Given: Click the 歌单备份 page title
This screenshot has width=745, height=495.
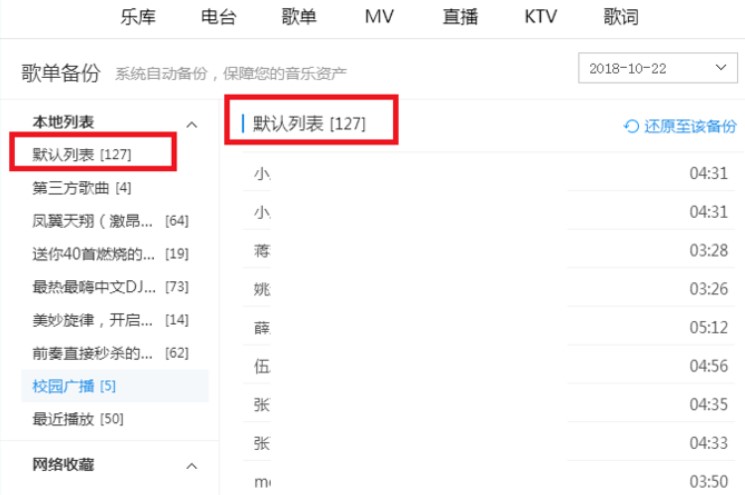Looking at the screenshot, I should pyautogui.click(x=61, y=73).
